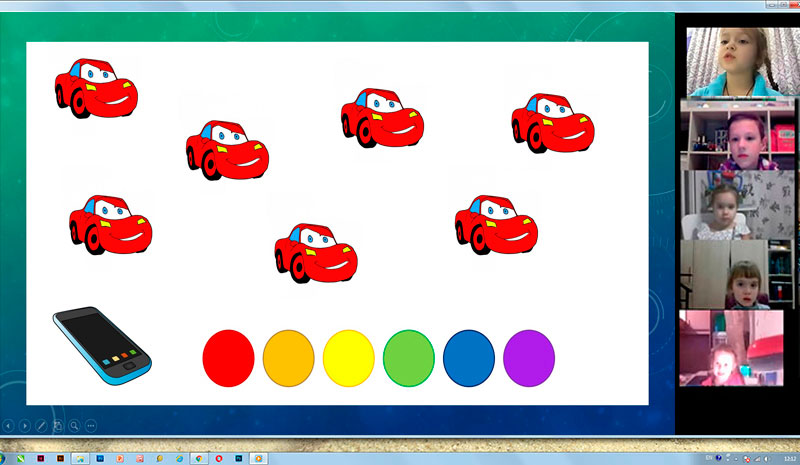Open File Explorer from the taskbar
This screenshot has height=465, width=800.
pos(80,458)
